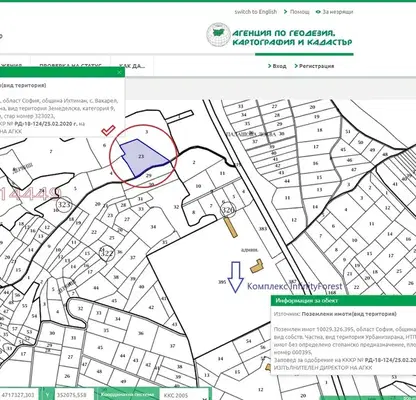Toggle the За незрящи accessibility eye icon
This screenshot has width=416, height=400.
coord(318,12)
